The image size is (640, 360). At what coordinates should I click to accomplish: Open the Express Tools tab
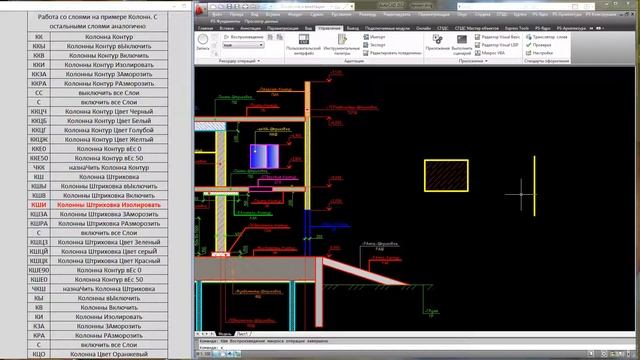tap(517, 28)
